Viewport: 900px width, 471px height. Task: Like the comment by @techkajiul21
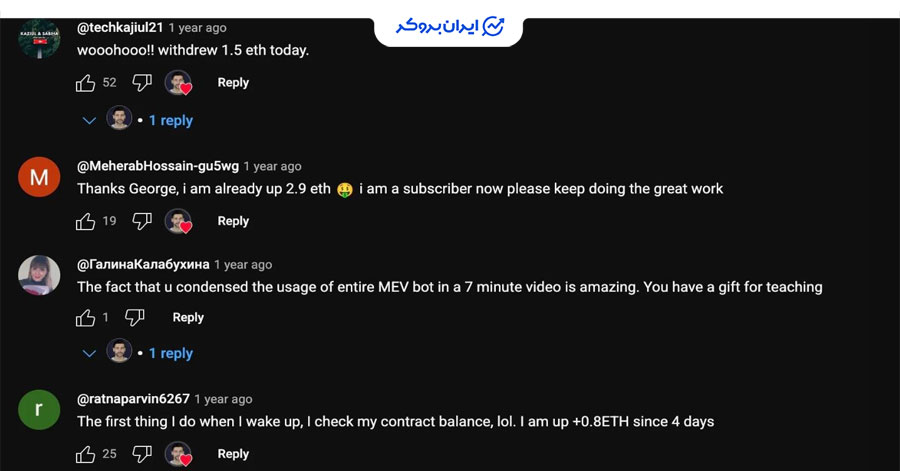(x=86, y=83)
